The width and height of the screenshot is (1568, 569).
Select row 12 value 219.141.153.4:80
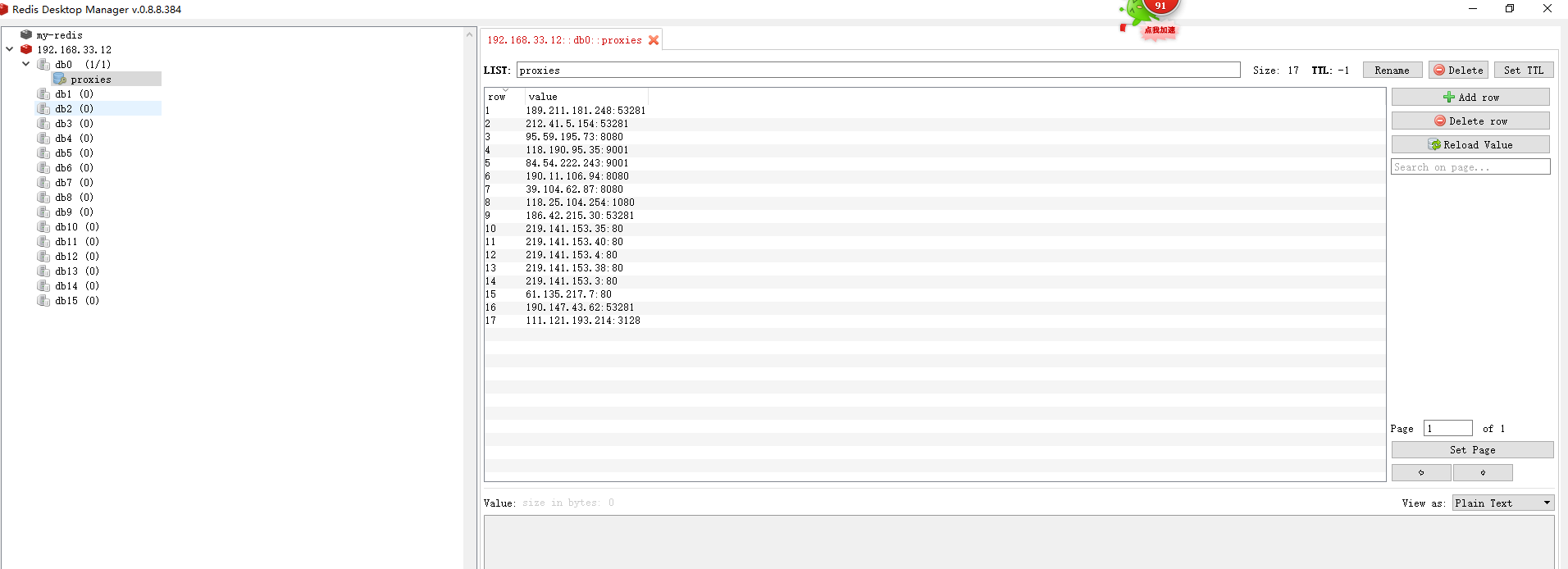(572, 254)
